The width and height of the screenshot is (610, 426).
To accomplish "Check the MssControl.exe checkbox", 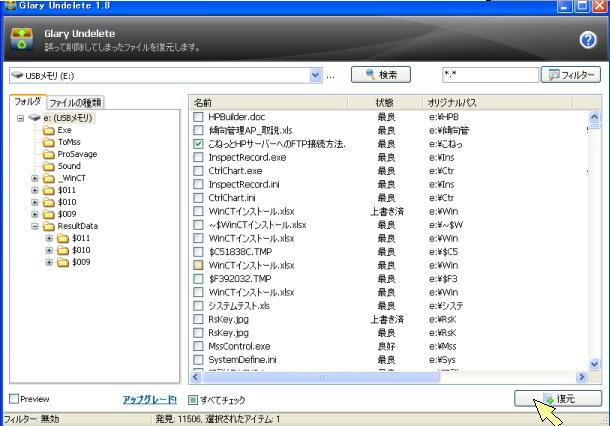I will click(x=198, y=346).
